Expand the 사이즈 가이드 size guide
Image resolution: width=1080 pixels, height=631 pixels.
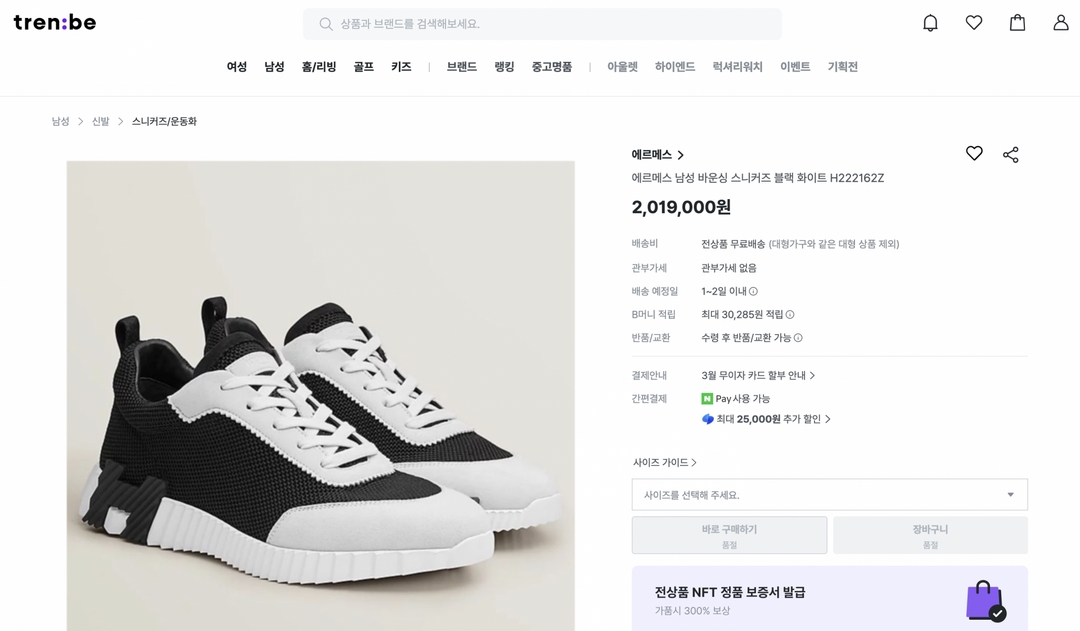(x=665, y=463)
